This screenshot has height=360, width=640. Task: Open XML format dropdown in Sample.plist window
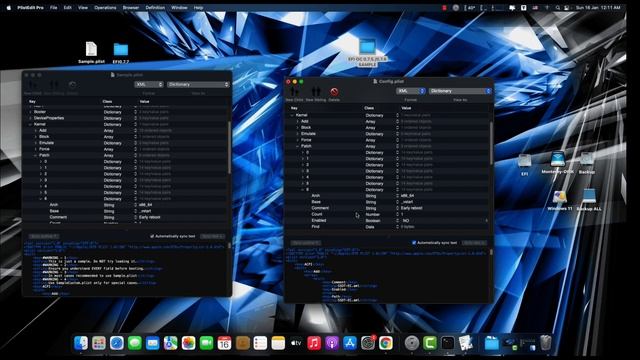149,84
